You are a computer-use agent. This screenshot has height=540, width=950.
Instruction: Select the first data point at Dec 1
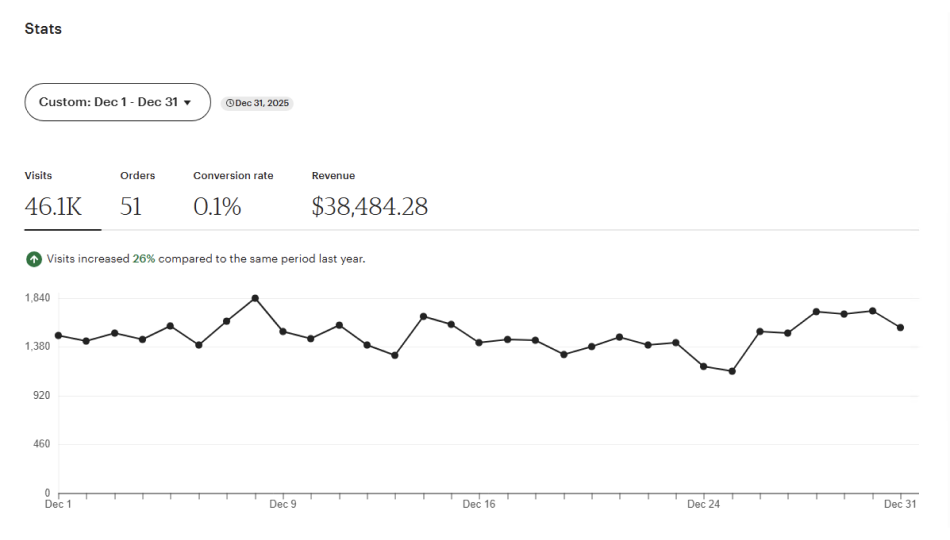tap(58, 335)
